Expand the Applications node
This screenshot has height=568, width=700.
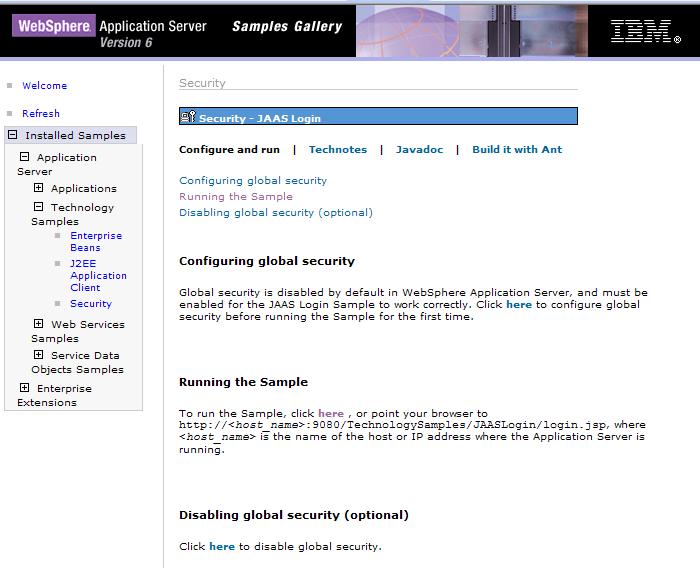pos(38,188)
